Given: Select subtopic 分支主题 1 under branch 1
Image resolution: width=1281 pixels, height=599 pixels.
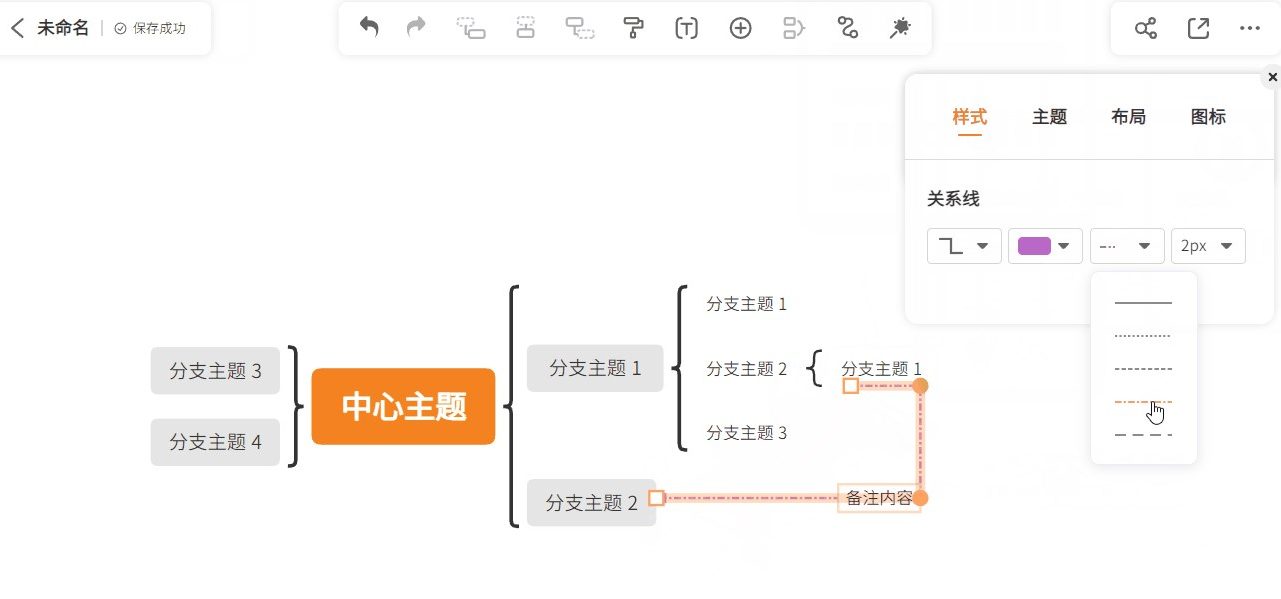Looking at the screenshot, I should (746, 304).
